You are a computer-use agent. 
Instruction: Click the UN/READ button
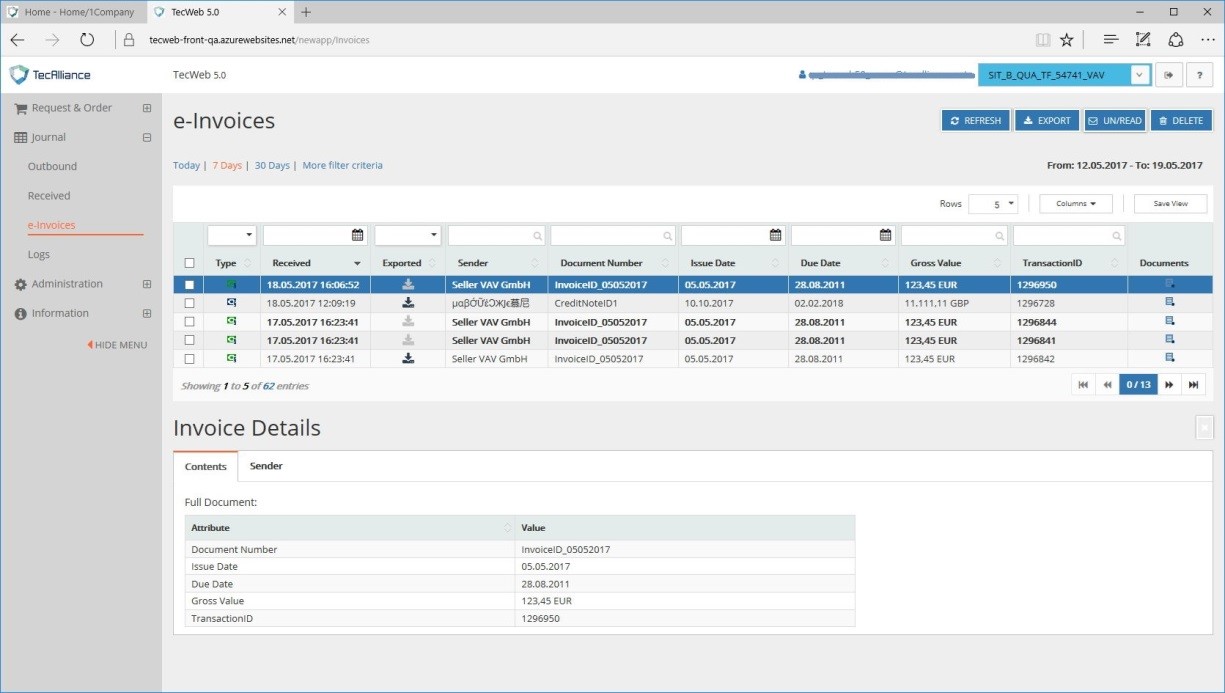[x=1115, y=121]
